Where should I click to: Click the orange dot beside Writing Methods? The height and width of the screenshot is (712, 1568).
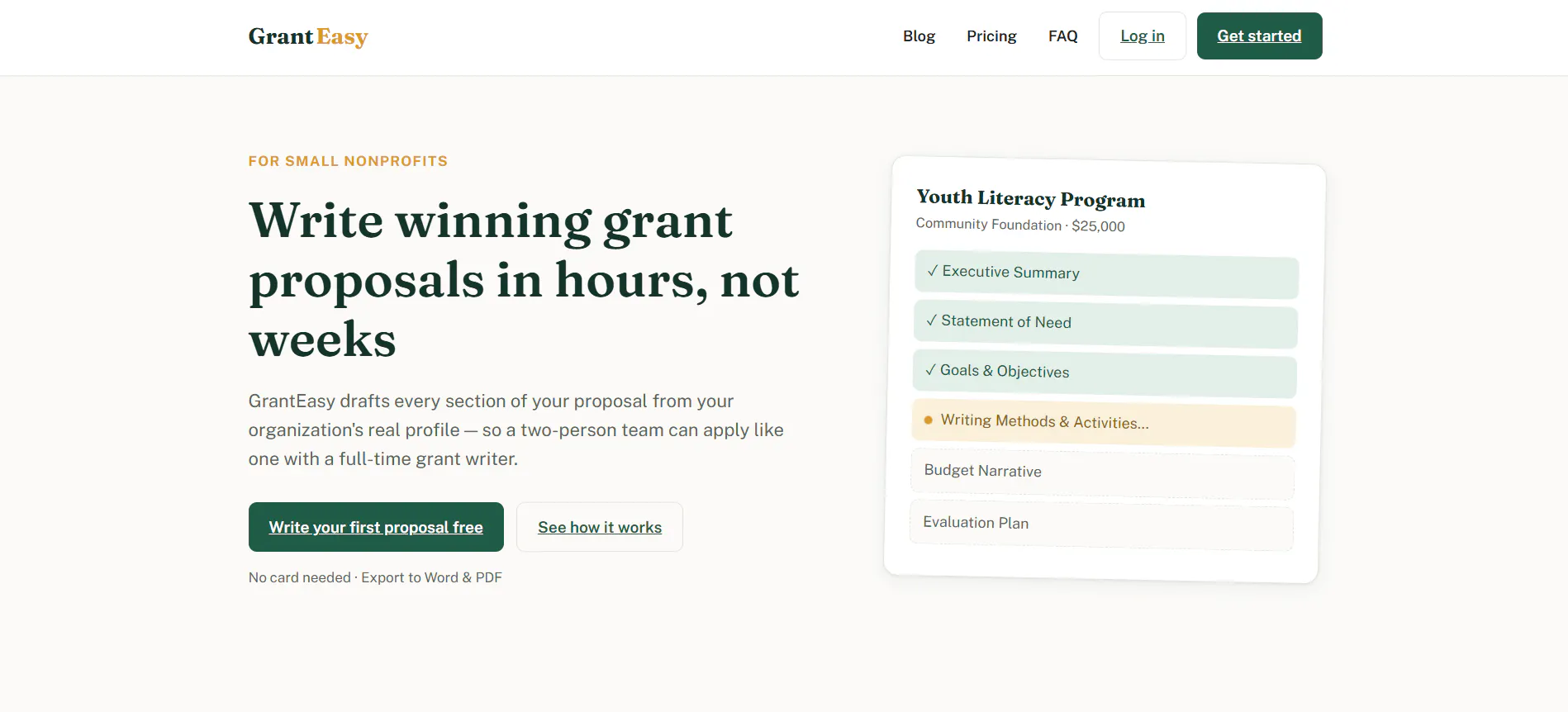pyautogui.click(x=929, y=420)
